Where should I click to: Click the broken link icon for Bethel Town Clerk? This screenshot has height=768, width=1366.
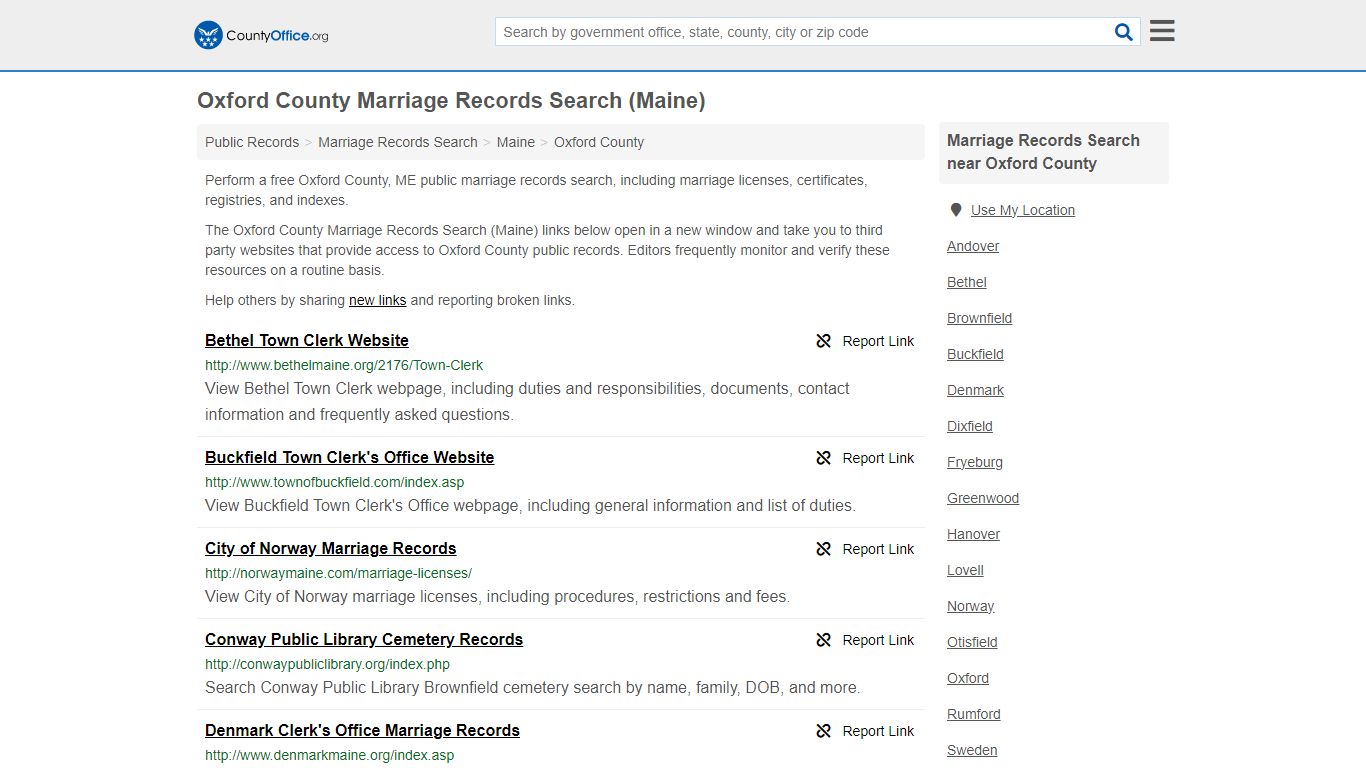(823, 341)
